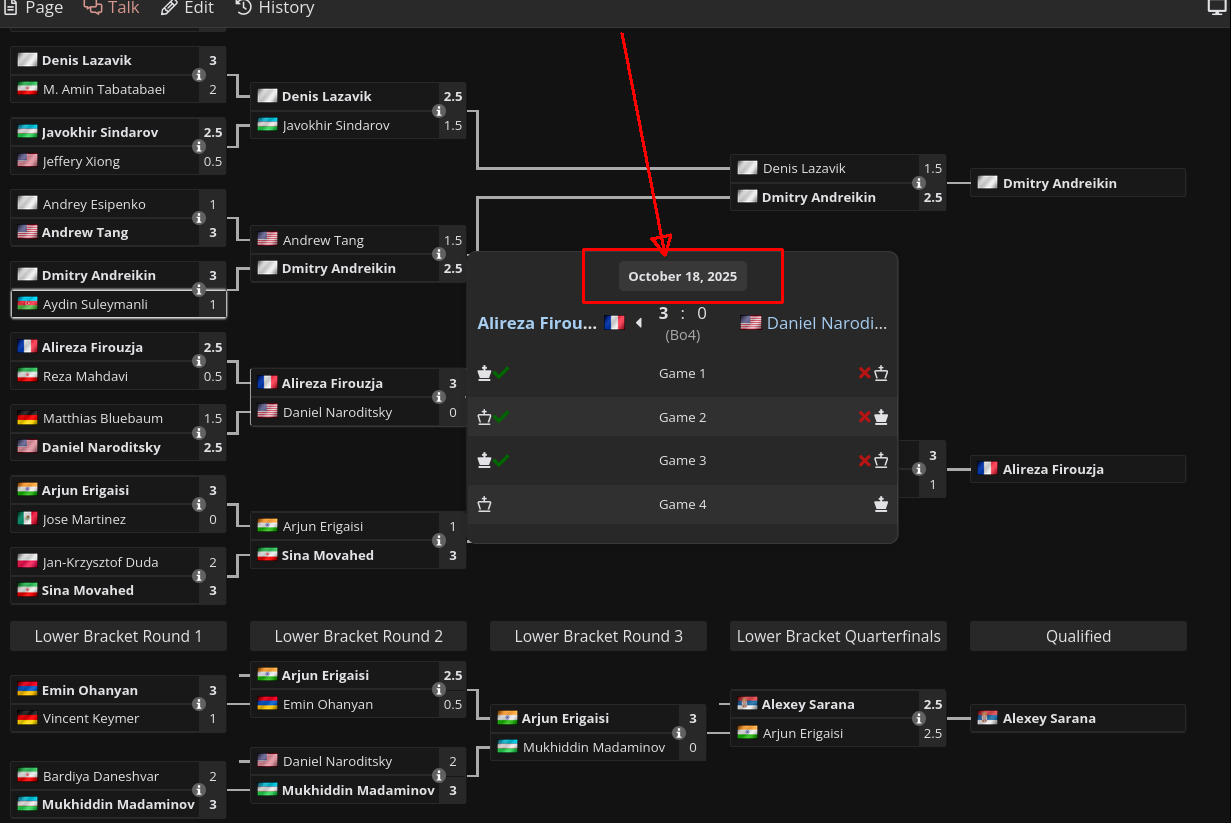Click Firouzja's king icon in Game 4 row
This screenshot has height=823, width=1231.
click(485, 504)
